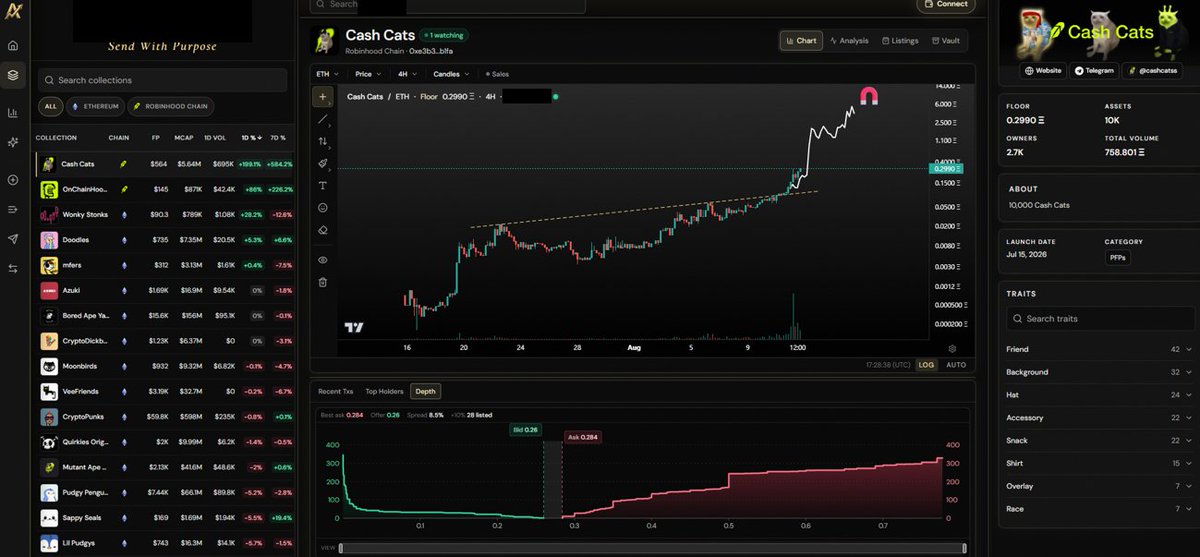The image size is (1200, 557).
Task: Click the Cash Cats collection avatar
Action: point(324,40)
